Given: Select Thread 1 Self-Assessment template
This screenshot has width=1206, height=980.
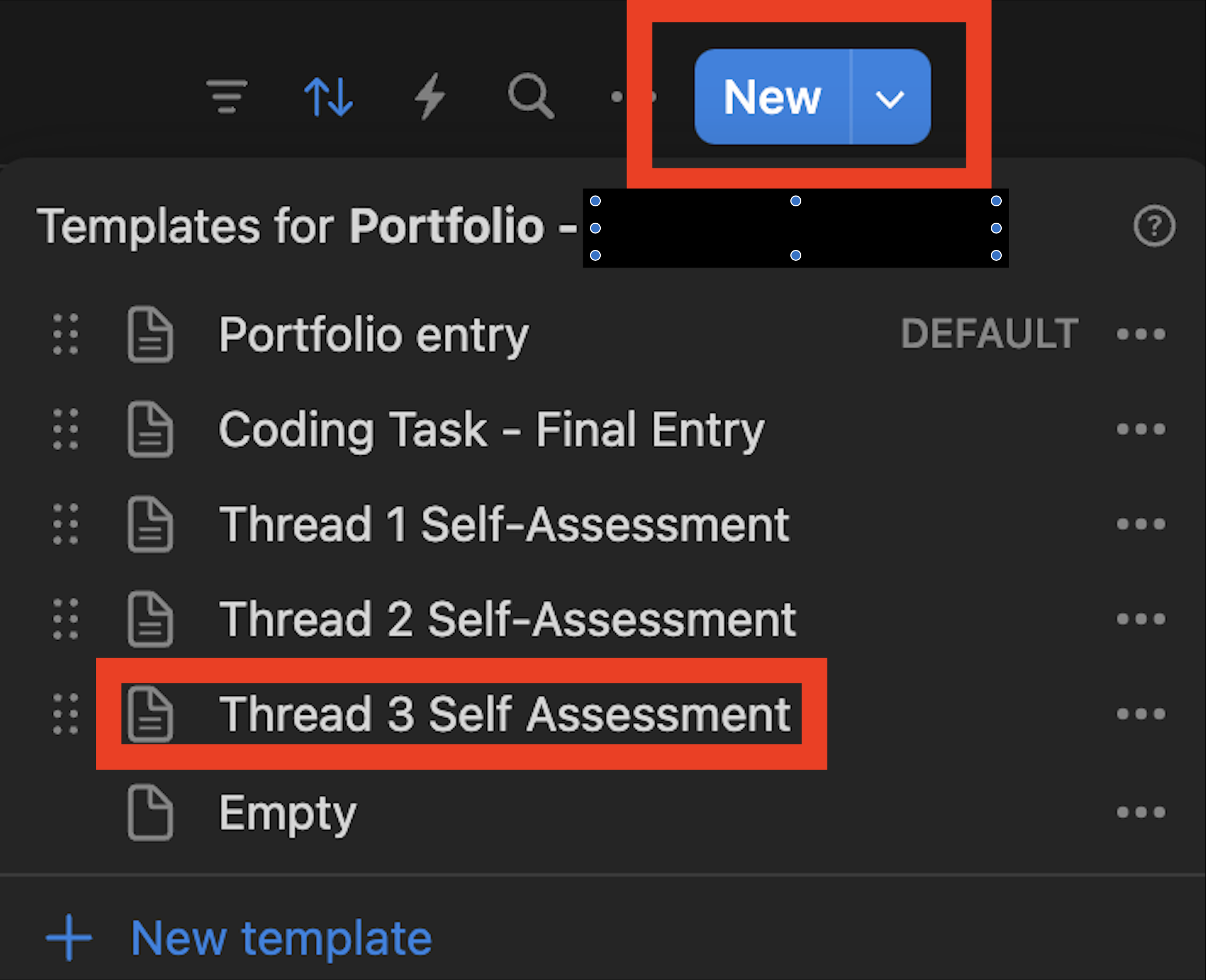Looking at the screenshot, I should [504, 524].
